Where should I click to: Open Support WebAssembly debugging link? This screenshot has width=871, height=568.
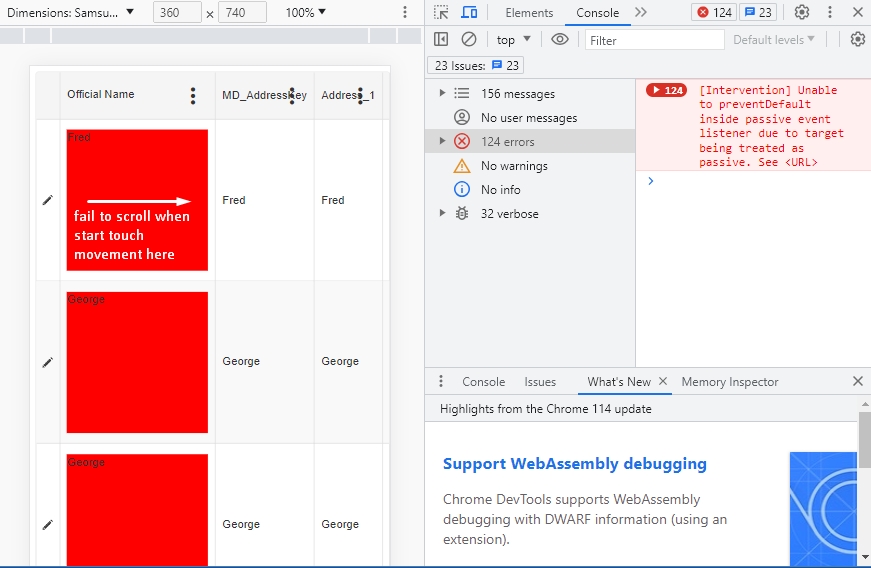[574, 464]
